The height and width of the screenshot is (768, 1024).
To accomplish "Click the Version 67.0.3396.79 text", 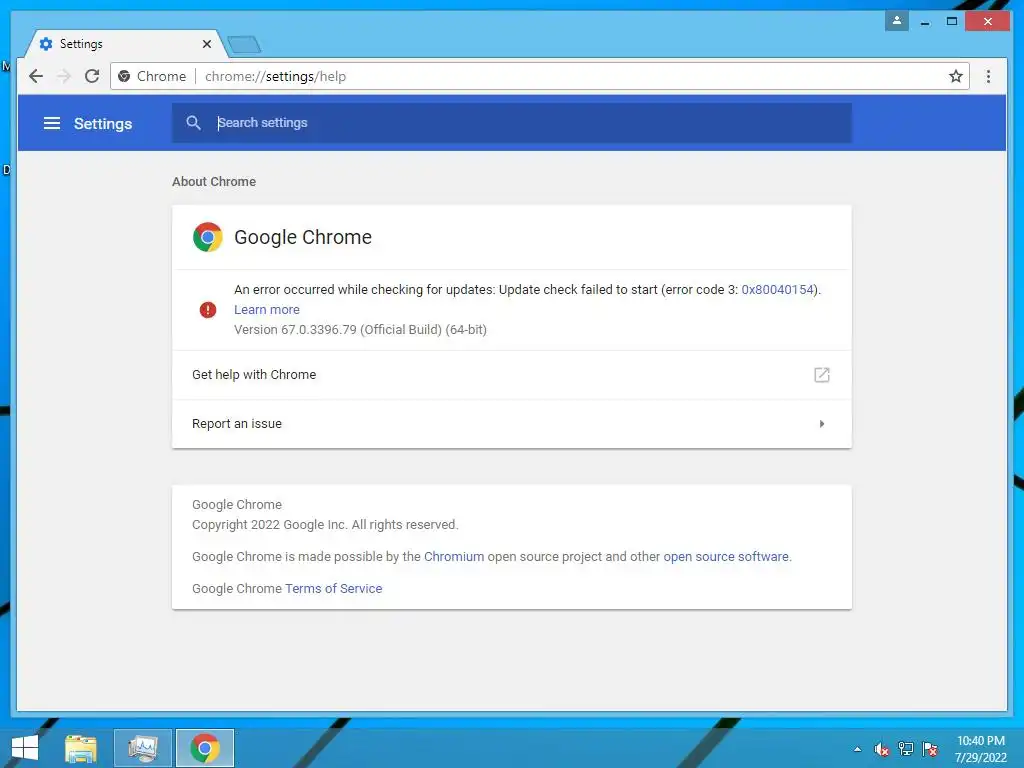I will pos(360,330).
